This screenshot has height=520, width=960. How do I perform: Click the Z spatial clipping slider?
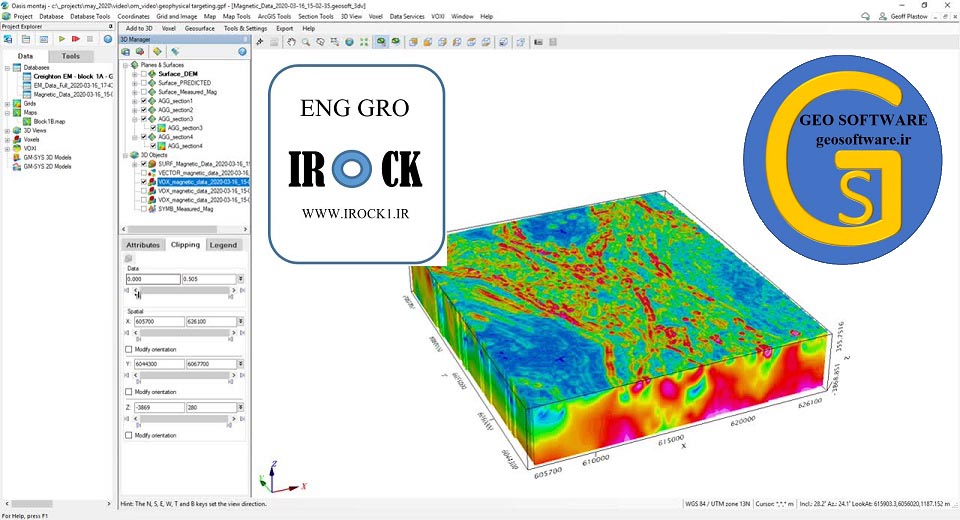[184, 419]
